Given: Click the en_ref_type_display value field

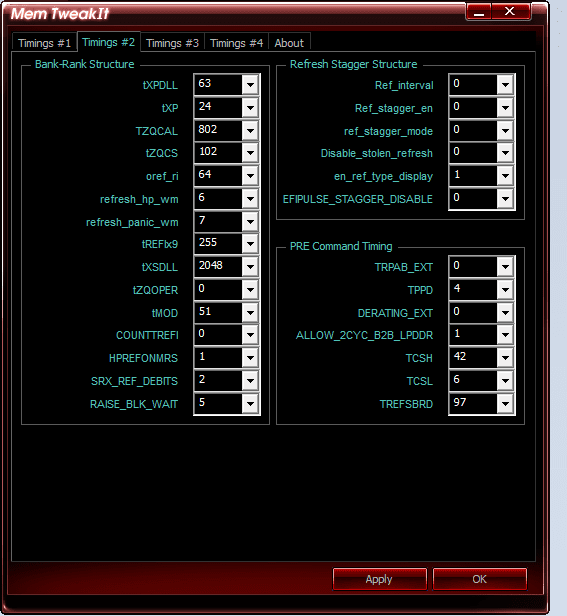Looking at the screenshot, I should 473,175.
